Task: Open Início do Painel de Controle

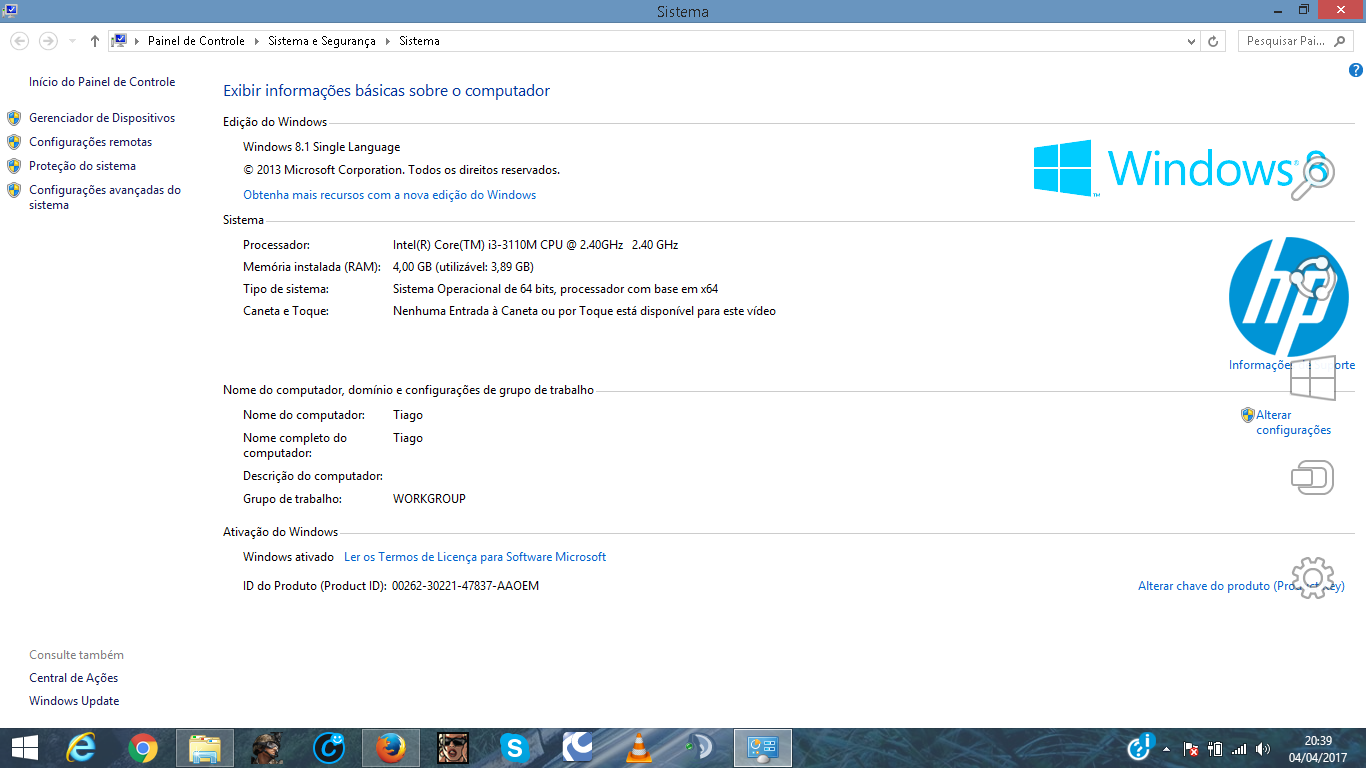Action: click(102, 82)
